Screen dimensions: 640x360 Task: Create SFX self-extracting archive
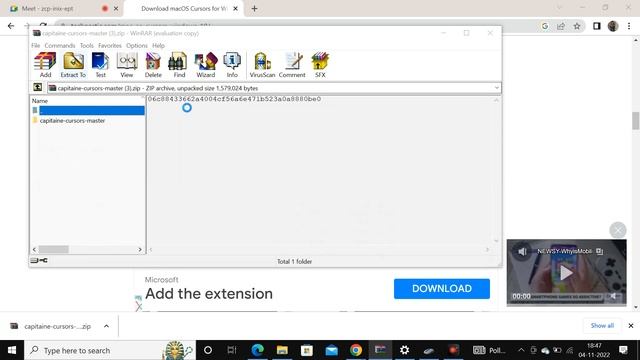320,65
